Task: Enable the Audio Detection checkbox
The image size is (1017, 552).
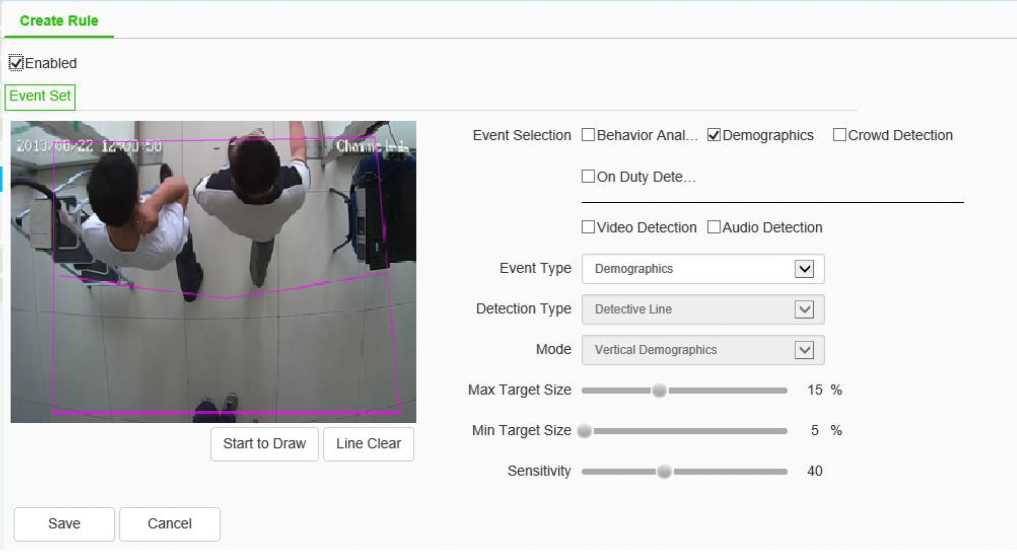Action: click(x=714, y=227)
